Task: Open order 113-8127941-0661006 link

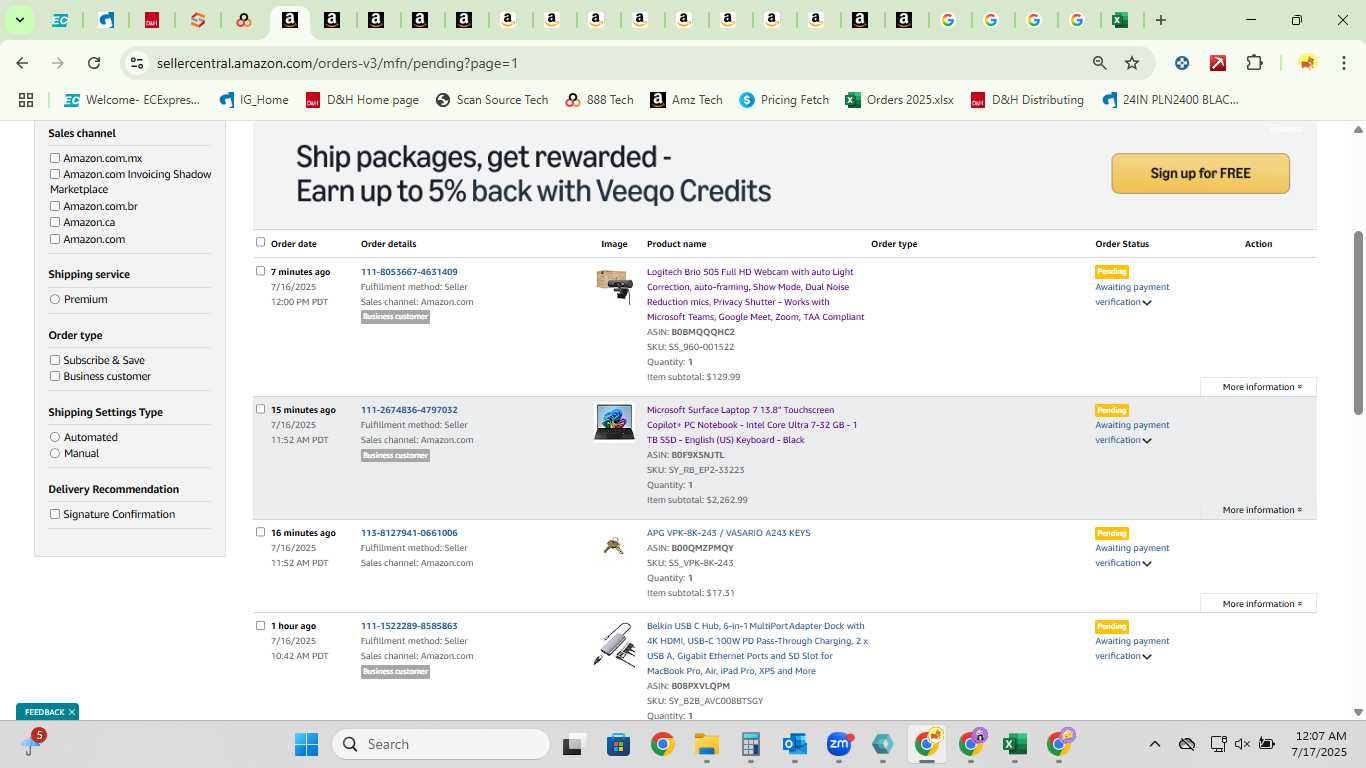Action: 409,533
